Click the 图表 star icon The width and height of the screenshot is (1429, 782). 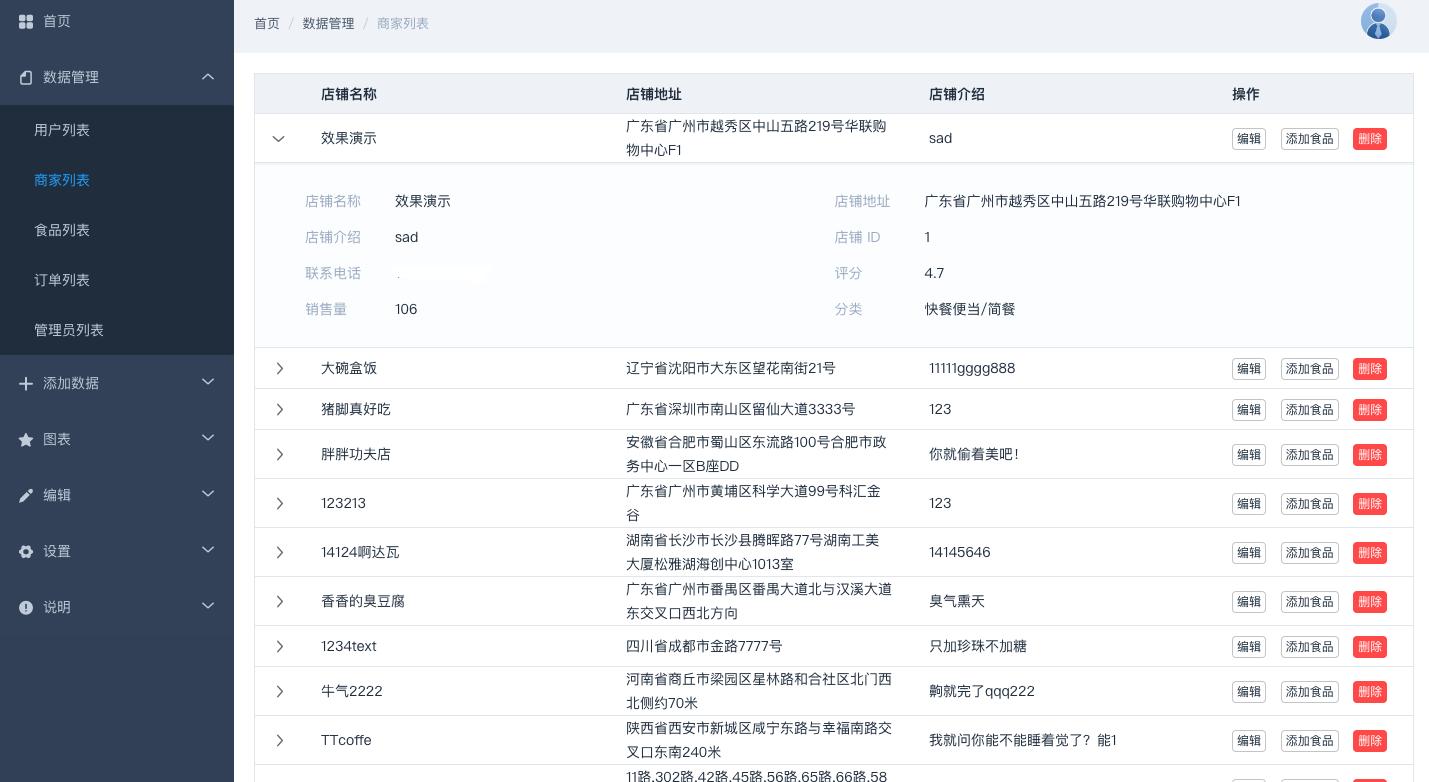coord(26,439)
